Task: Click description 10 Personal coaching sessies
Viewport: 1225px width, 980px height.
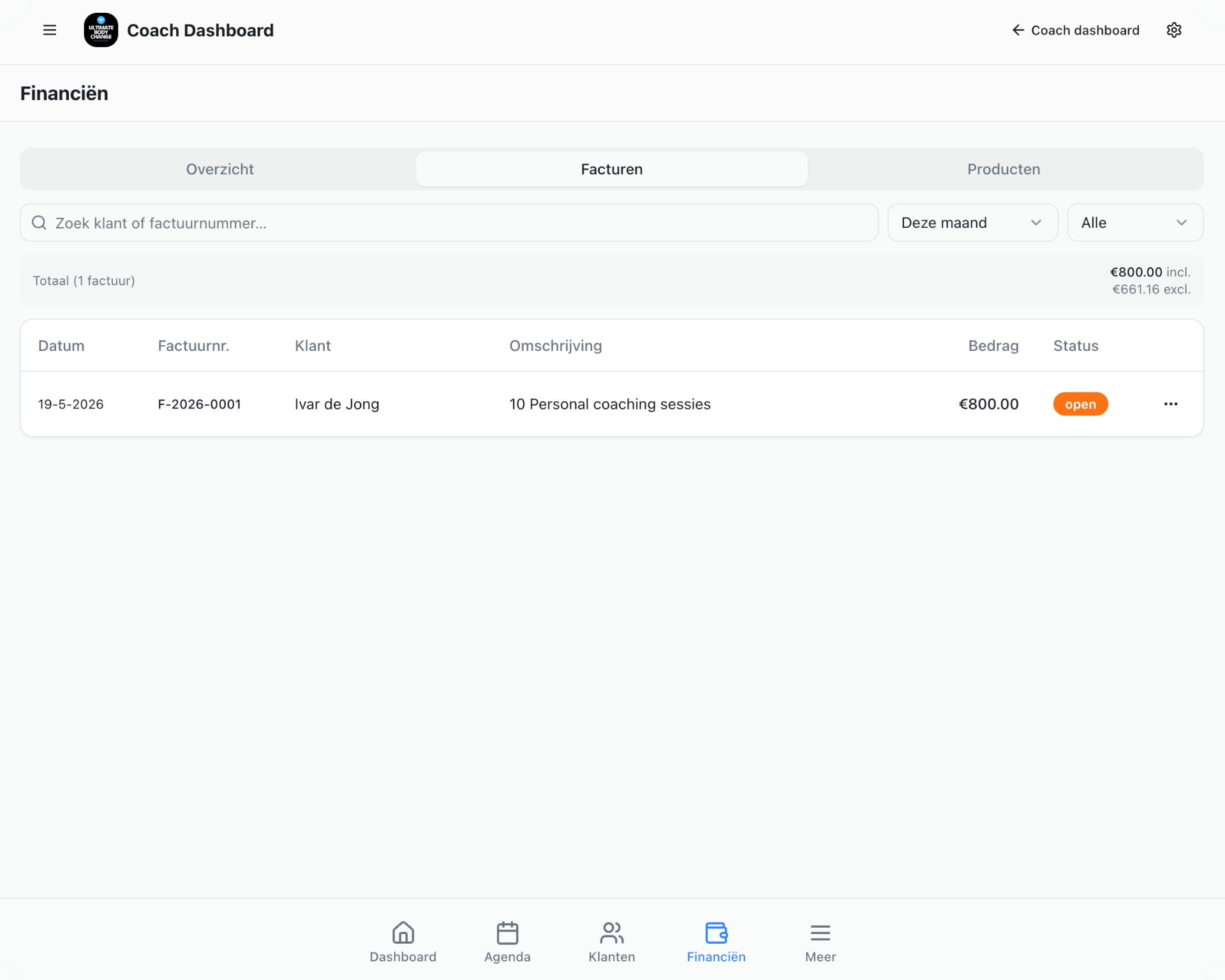Action: click(x=609, y=404)
